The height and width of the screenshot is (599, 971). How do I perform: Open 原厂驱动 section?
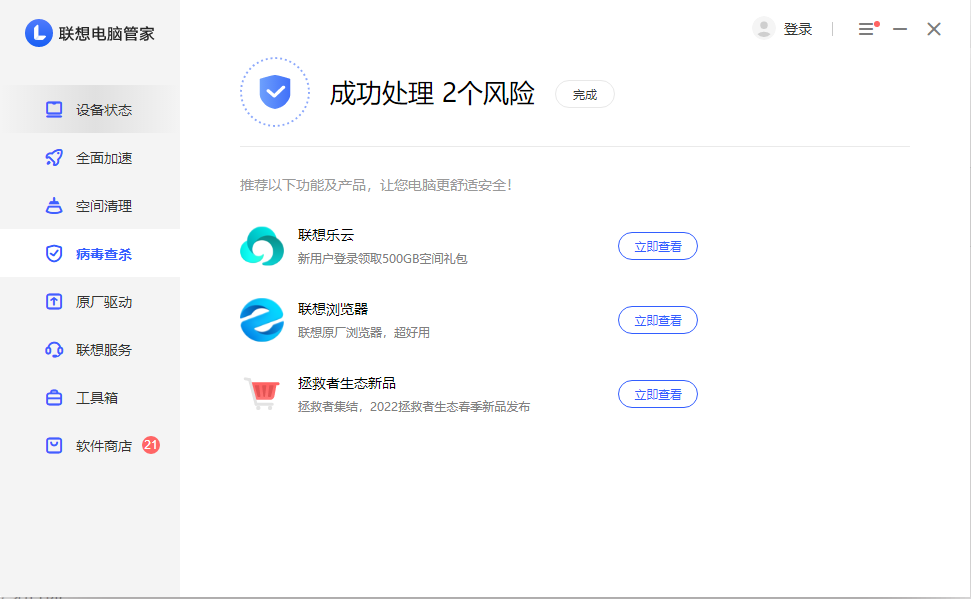[90, 302]
